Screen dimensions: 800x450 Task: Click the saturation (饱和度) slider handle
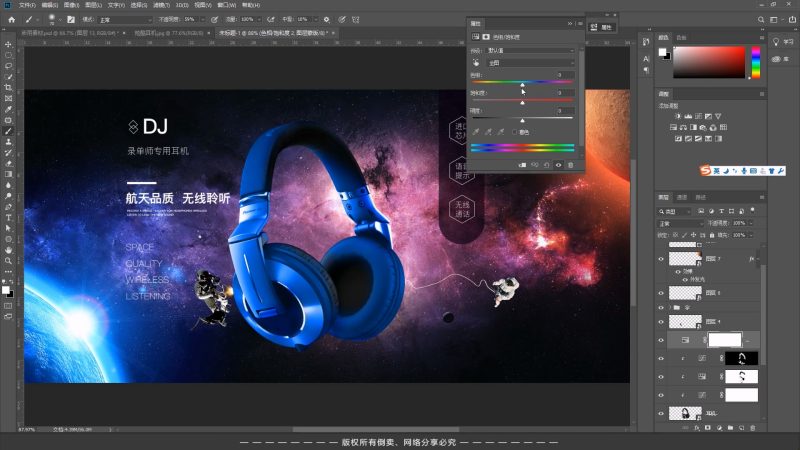pos(522,103)
